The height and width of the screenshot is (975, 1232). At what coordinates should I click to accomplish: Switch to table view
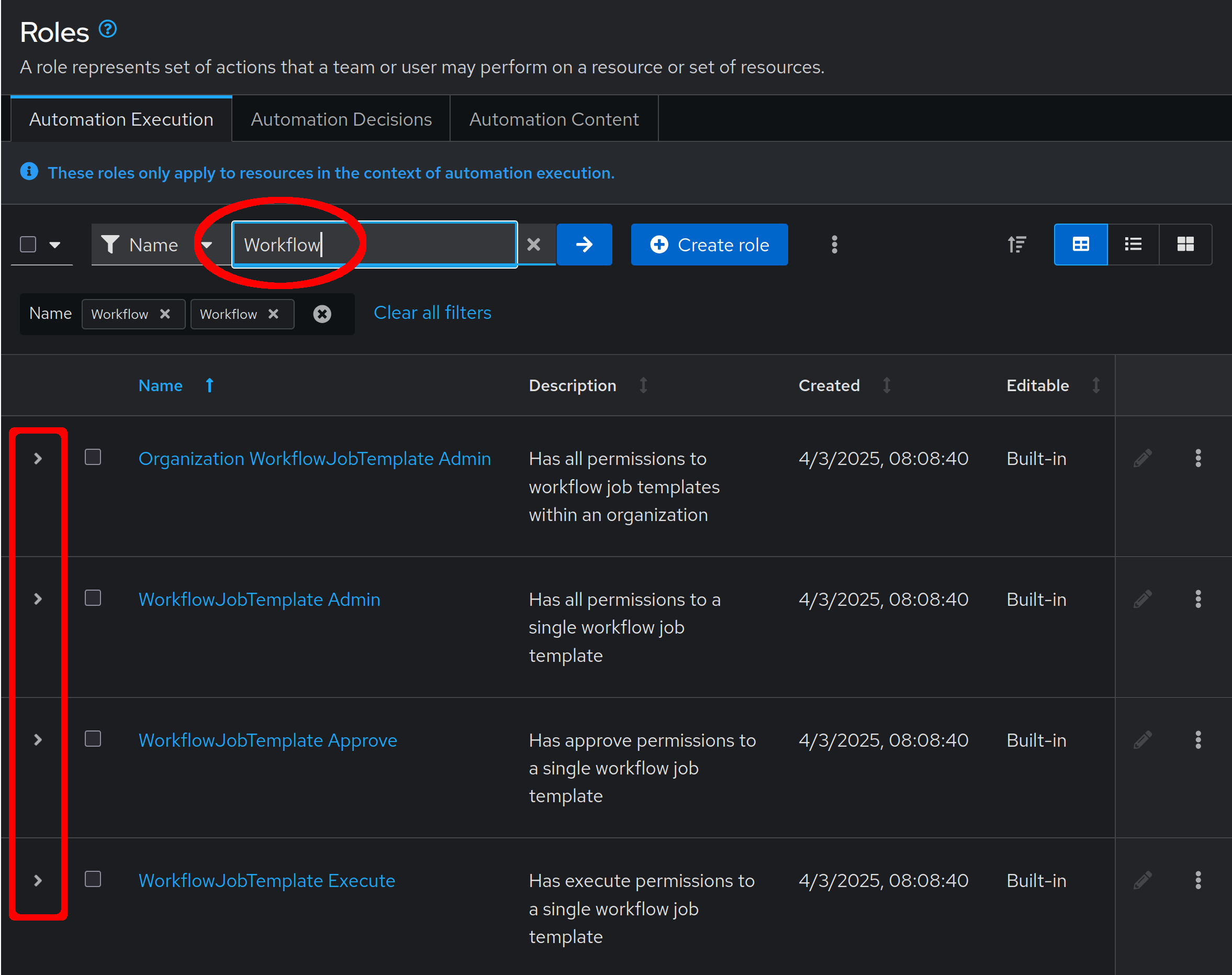[1080, 245]
